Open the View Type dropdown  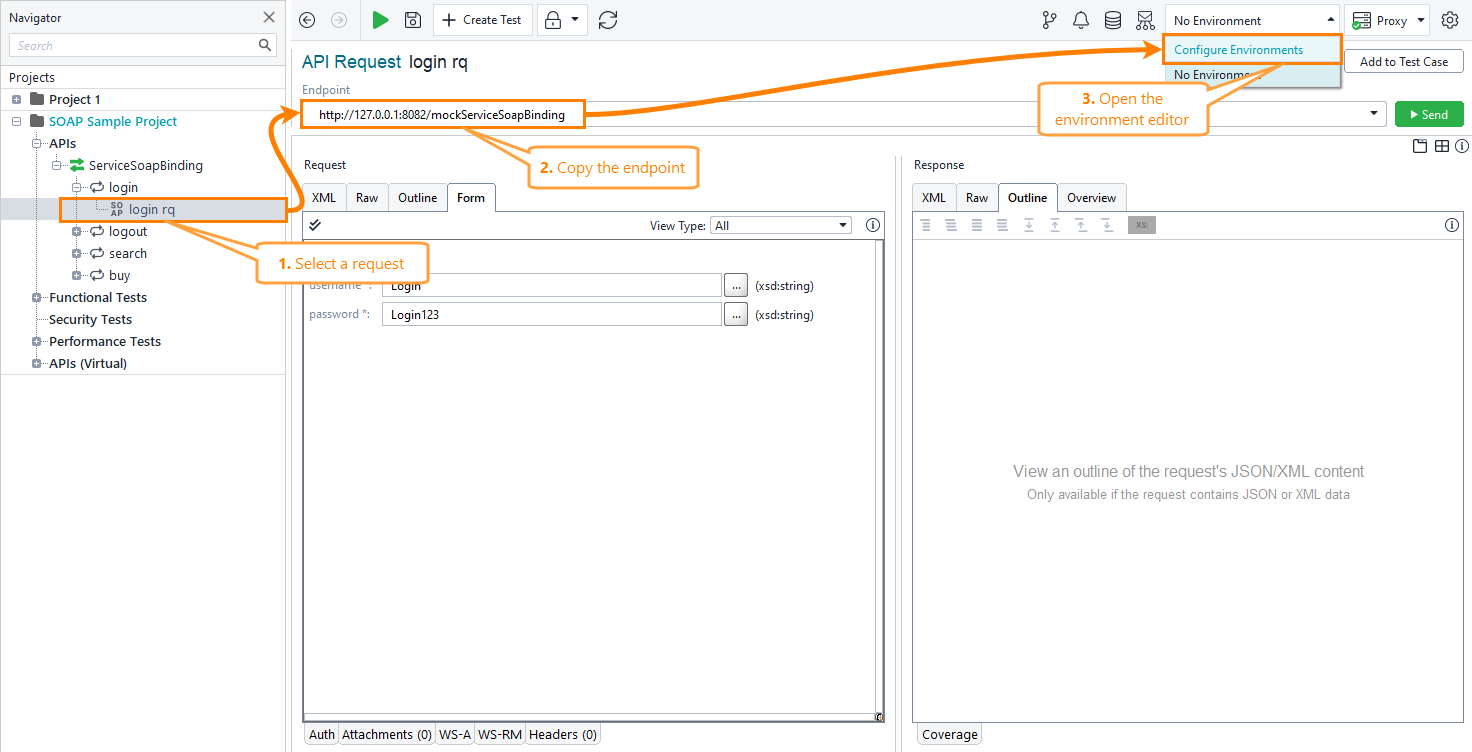pos(780,226)
